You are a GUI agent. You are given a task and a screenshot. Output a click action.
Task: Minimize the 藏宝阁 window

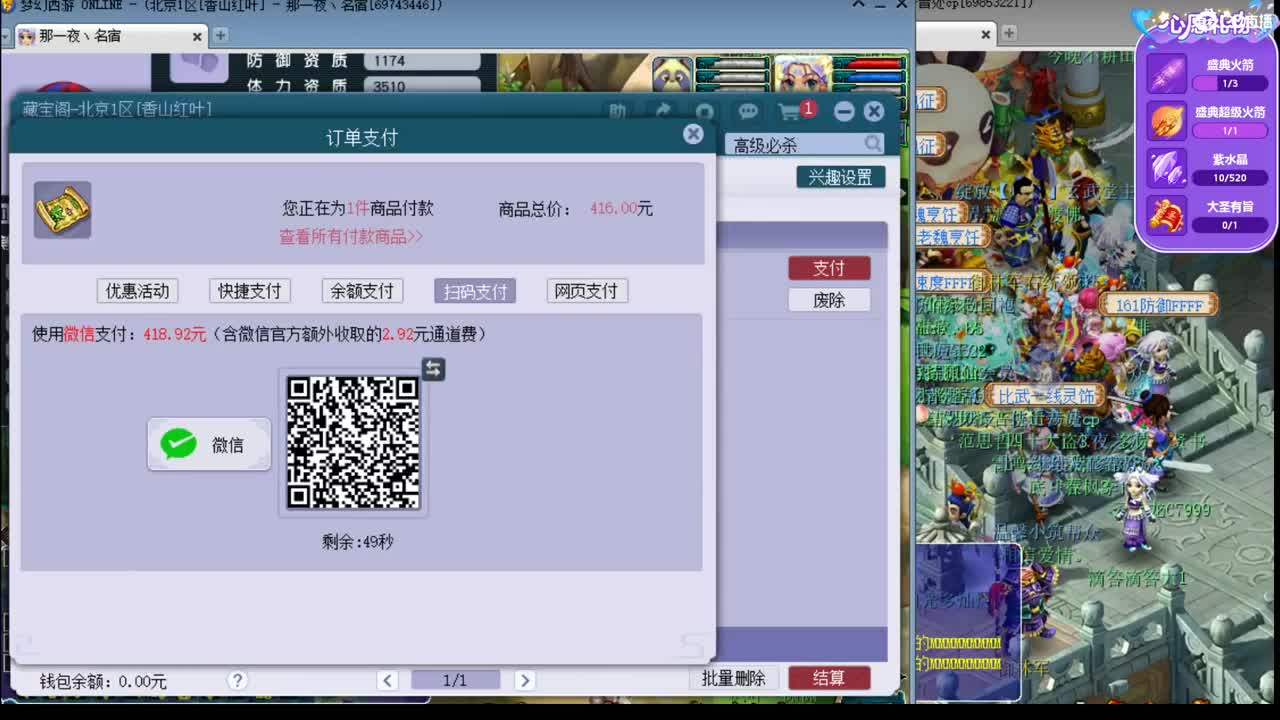pyautogui.click(x=844, y=111)
